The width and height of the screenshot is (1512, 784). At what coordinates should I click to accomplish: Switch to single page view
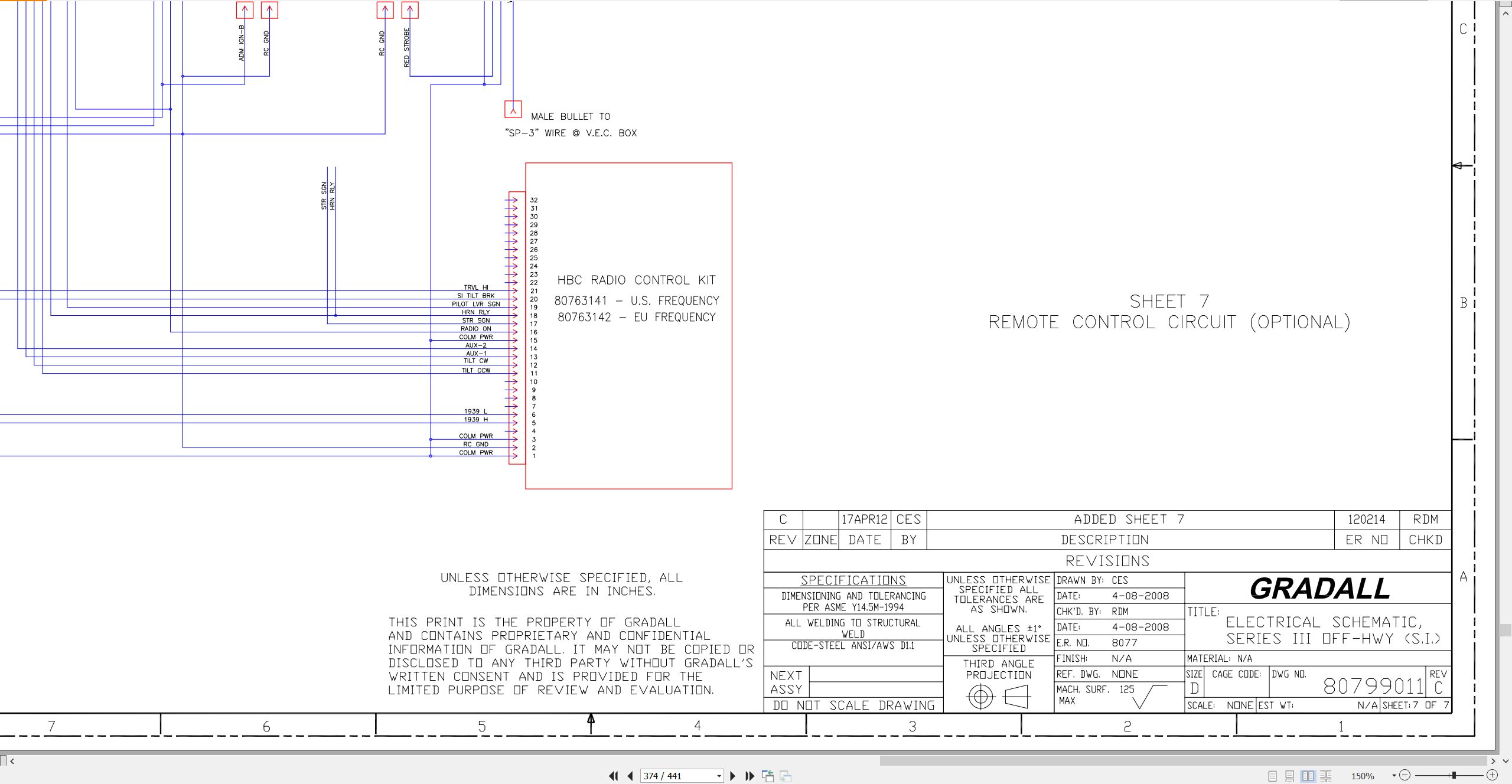[x=1272, y=776]
